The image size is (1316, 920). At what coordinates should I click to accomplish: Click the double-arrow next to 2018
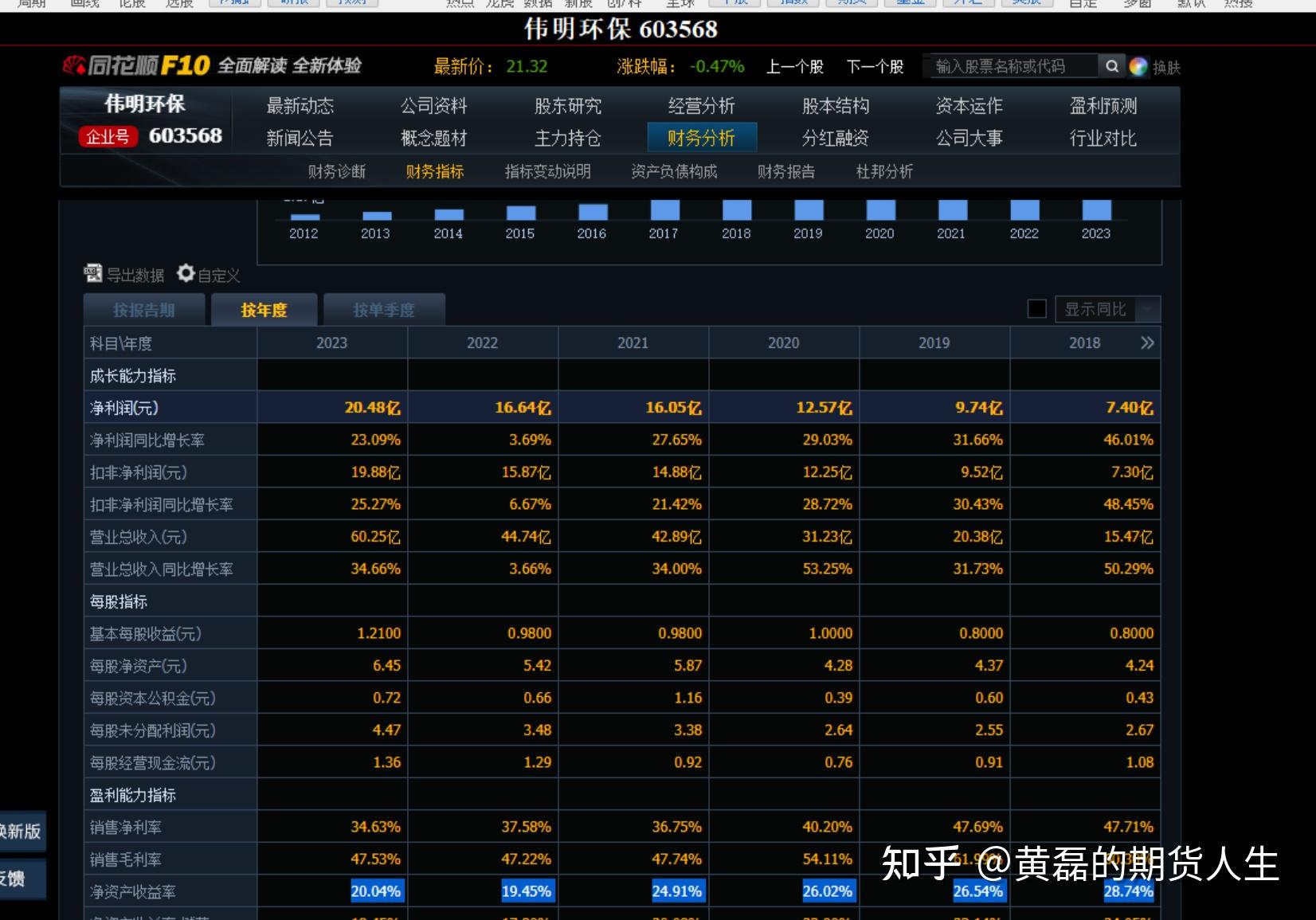[x=1147, y=343]
